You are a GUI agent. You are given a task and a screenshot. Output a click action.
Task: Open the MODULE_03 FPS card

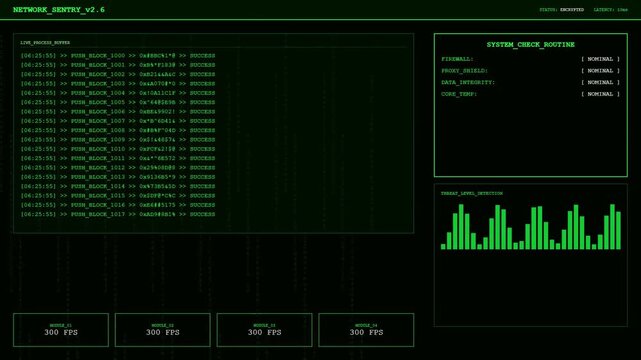(264, 330)
